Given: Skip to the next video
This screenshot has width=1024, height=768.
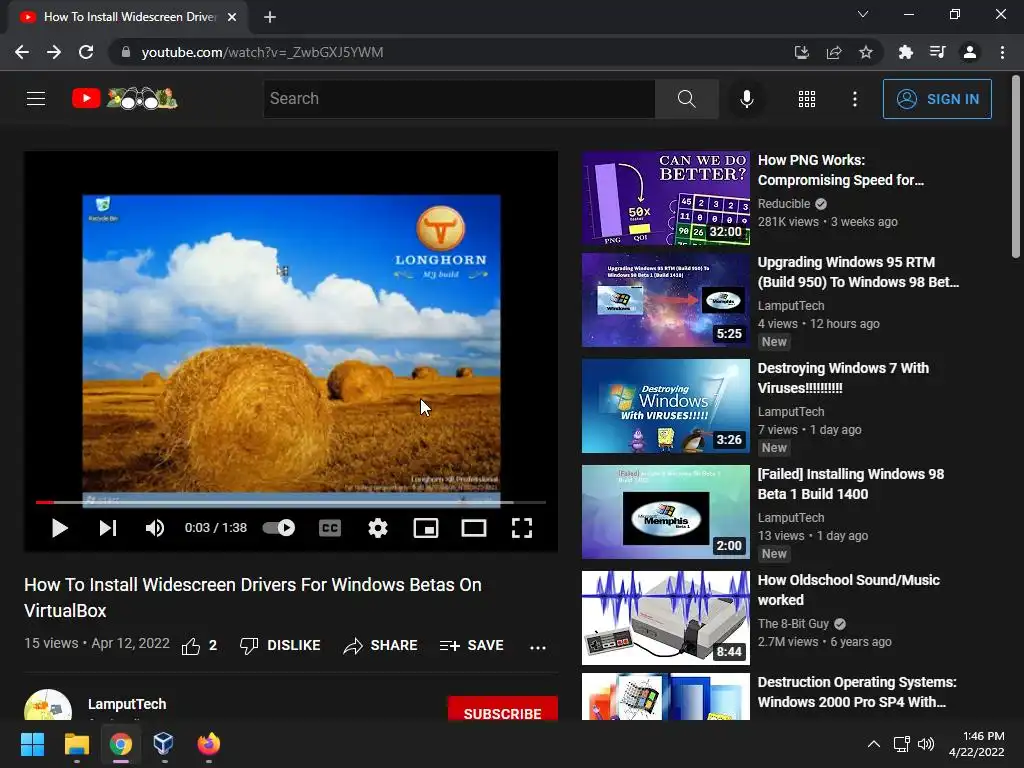Looking at the screenshot, I should (x=108, y=528).
